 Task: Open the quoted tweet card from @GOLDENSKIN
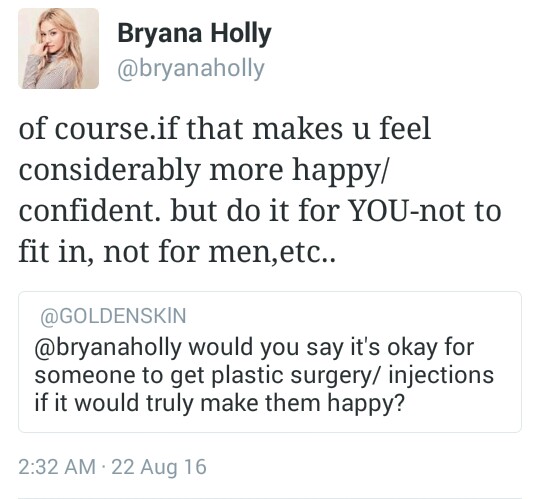[x=270, y=362]
